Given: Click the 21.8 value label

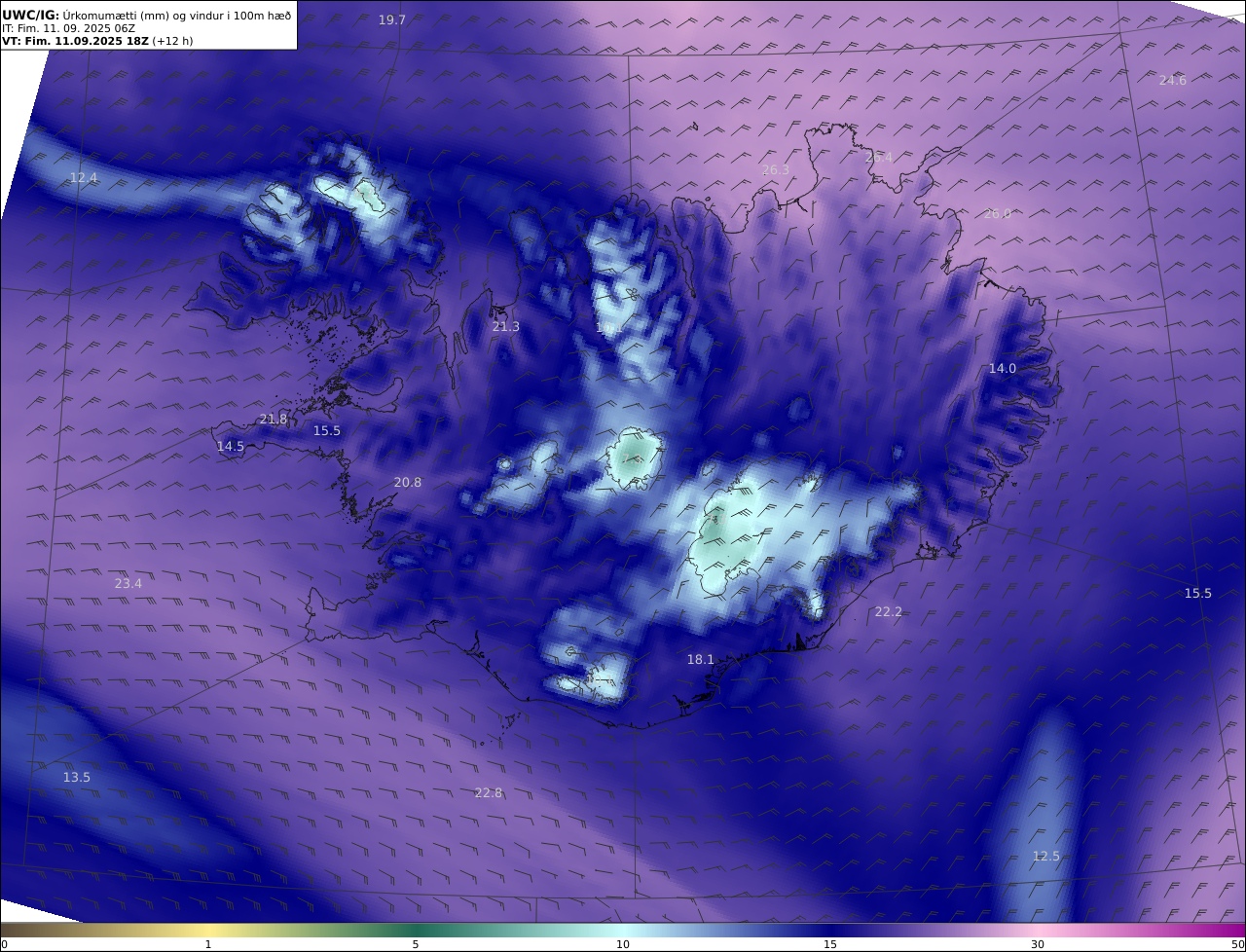Looking at the screenshot, I should click(274, 420).
